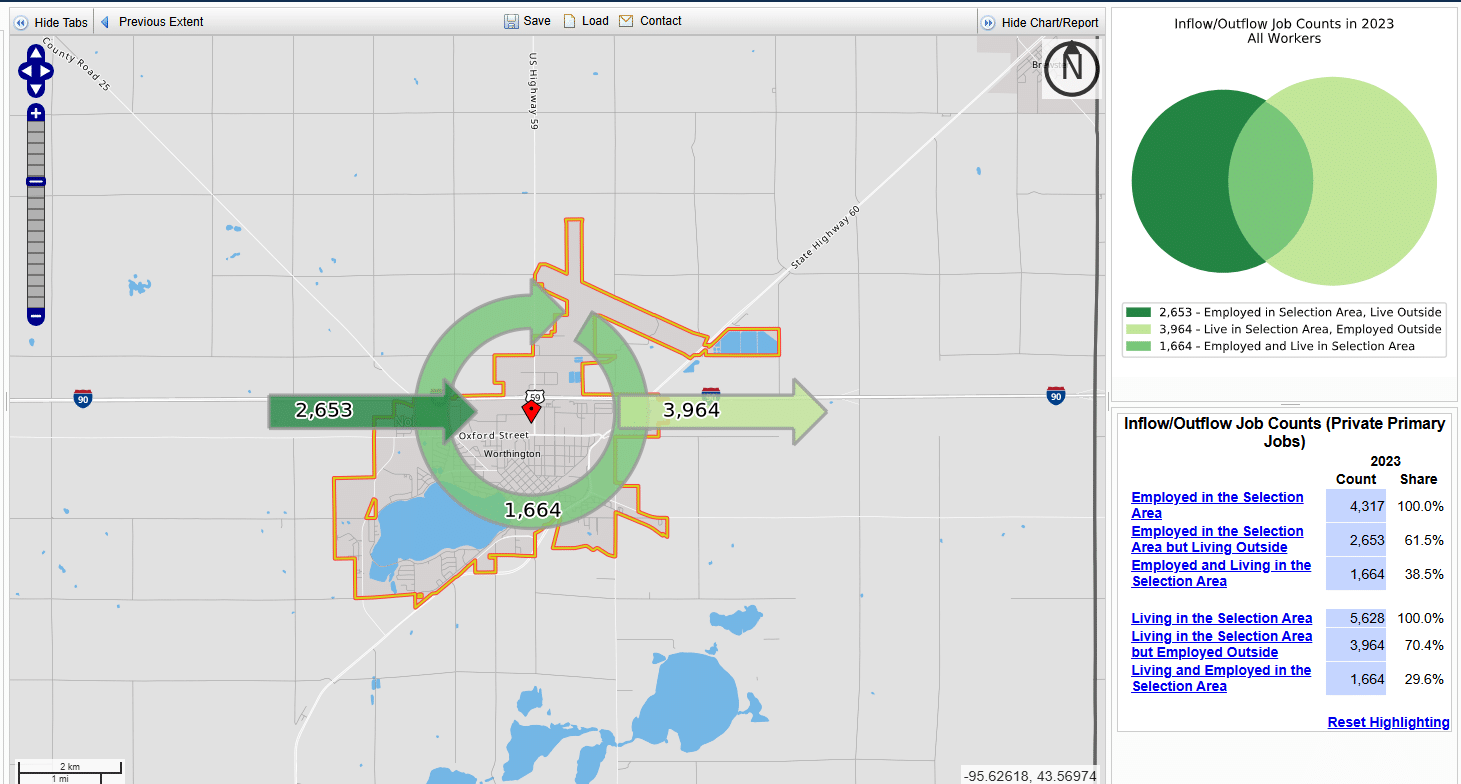Open Living in the Selection Area link
The image size is (1461, 784).
coord(1221,618)
